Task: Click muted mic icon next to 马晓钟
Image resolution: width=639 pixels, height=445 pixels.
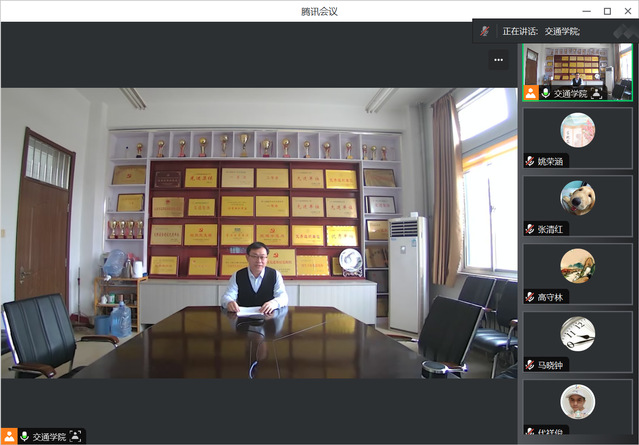Action: 530,364
